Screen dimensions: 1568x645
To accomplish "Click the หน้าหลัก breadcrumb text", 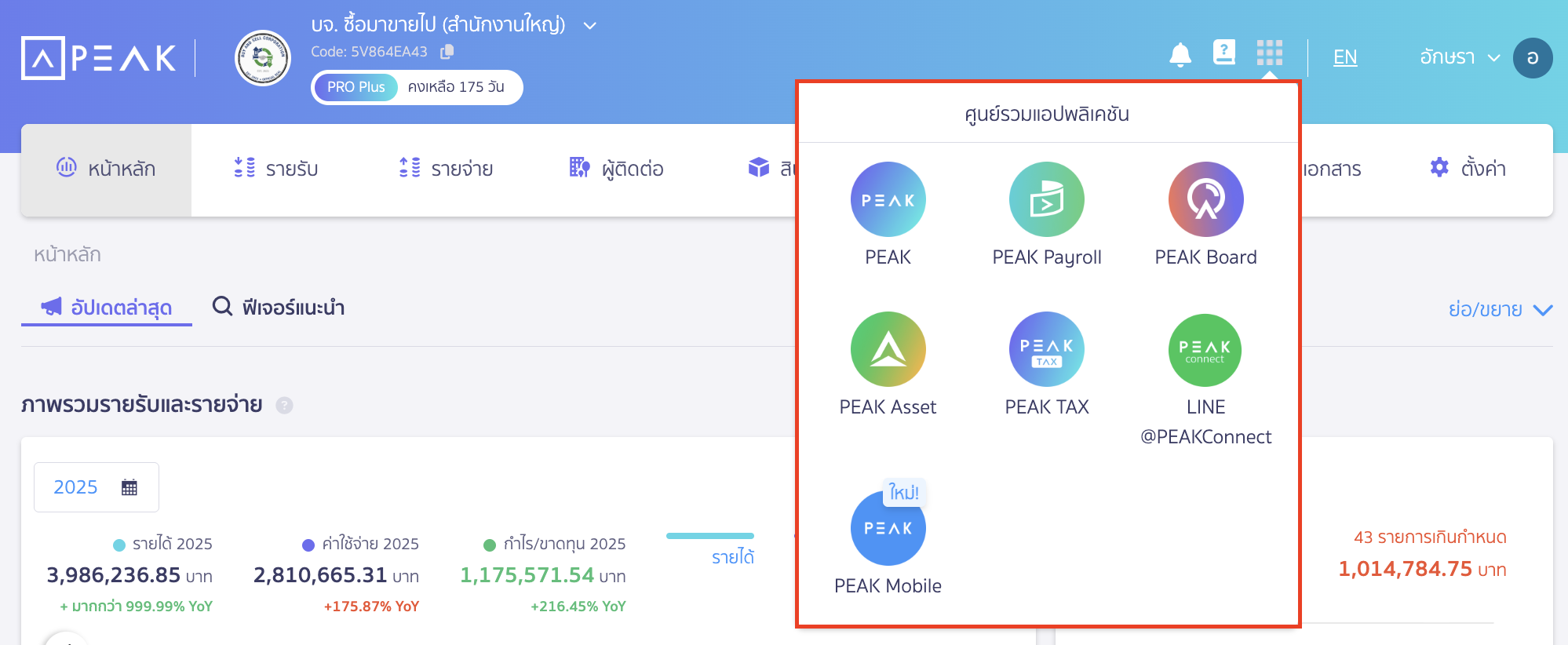I will (x=67, y=254).
